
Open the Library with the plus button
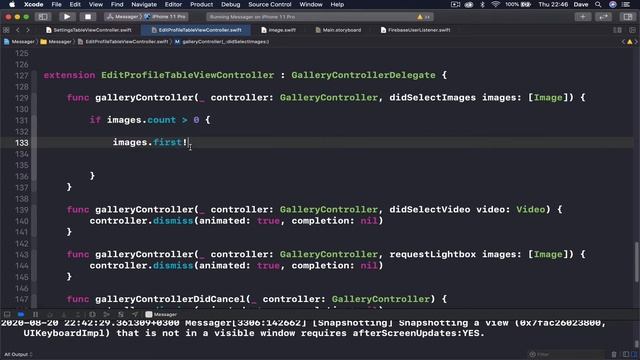tap(582, 17)
